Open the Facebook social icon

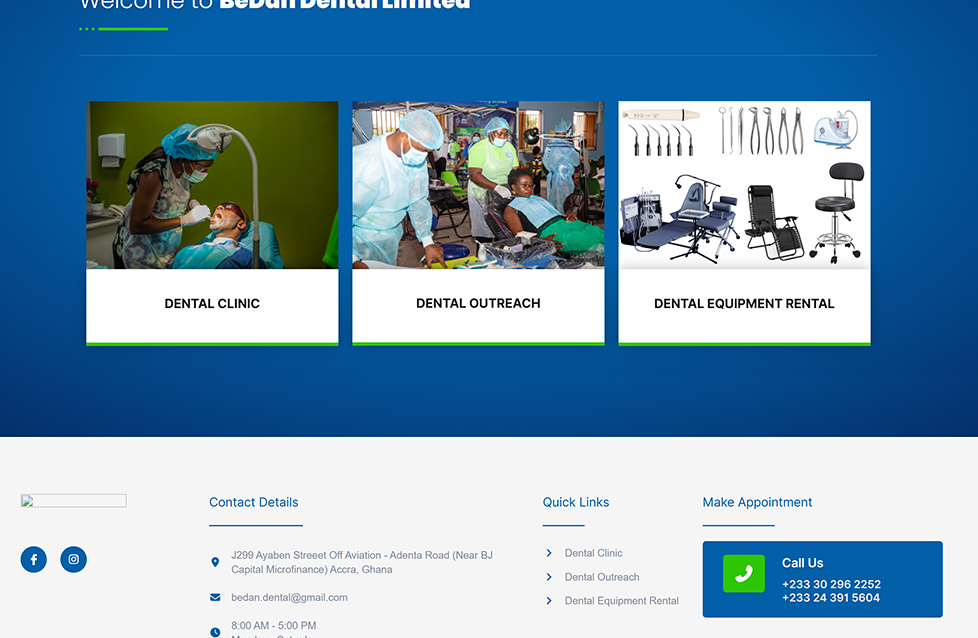tap(33, 560)
